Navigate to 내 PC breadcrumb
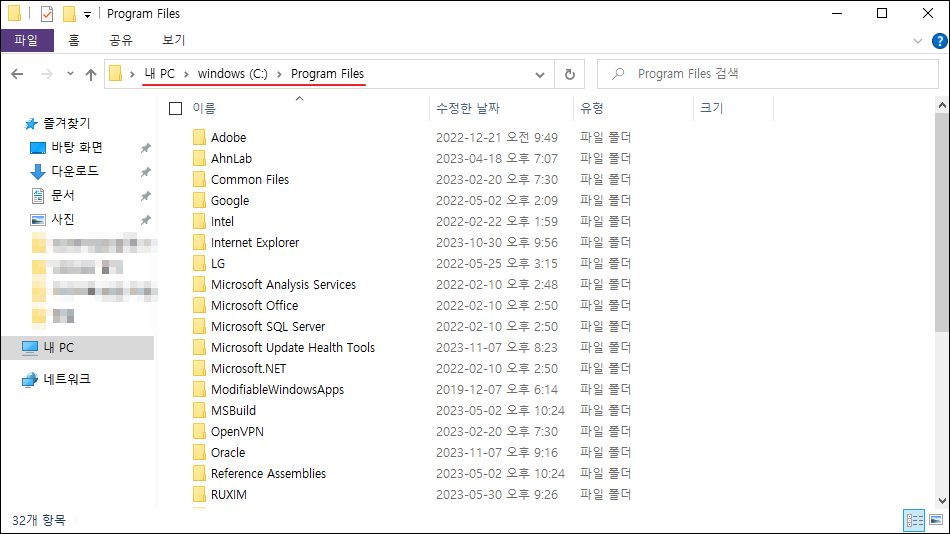Viewport: 950px width, 534px height. pos(160,74)
